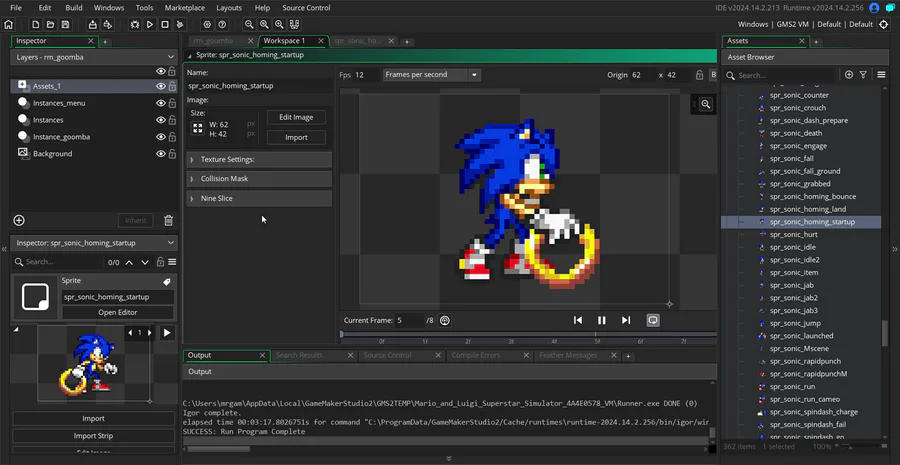Switch to the Feather Messages tab
Image resolution: width=900 pixels, height=465 pixels.
pos(568,355)
